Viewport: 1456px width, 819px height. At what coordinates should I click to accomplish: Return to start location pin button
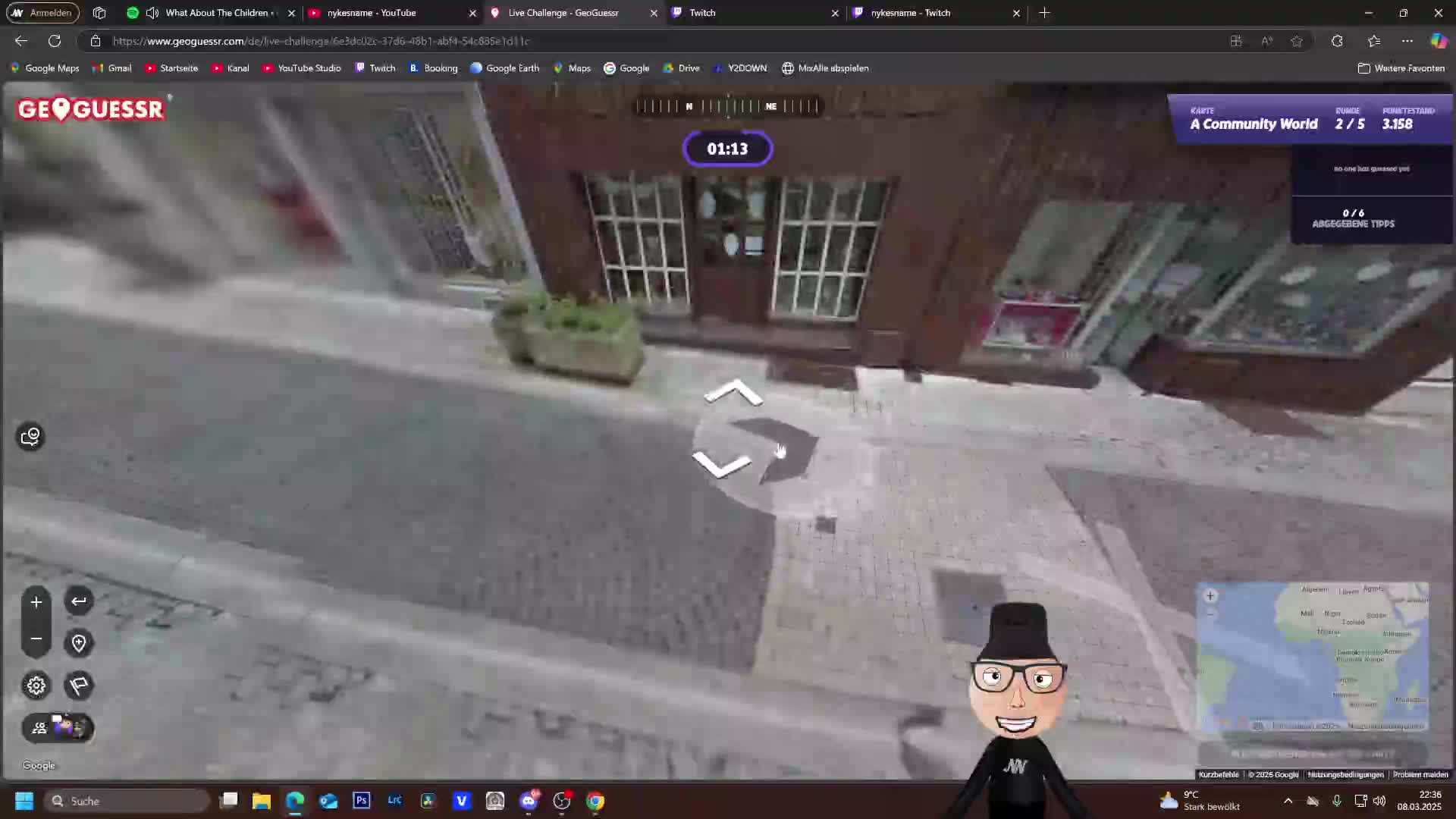tap(79, 643)
